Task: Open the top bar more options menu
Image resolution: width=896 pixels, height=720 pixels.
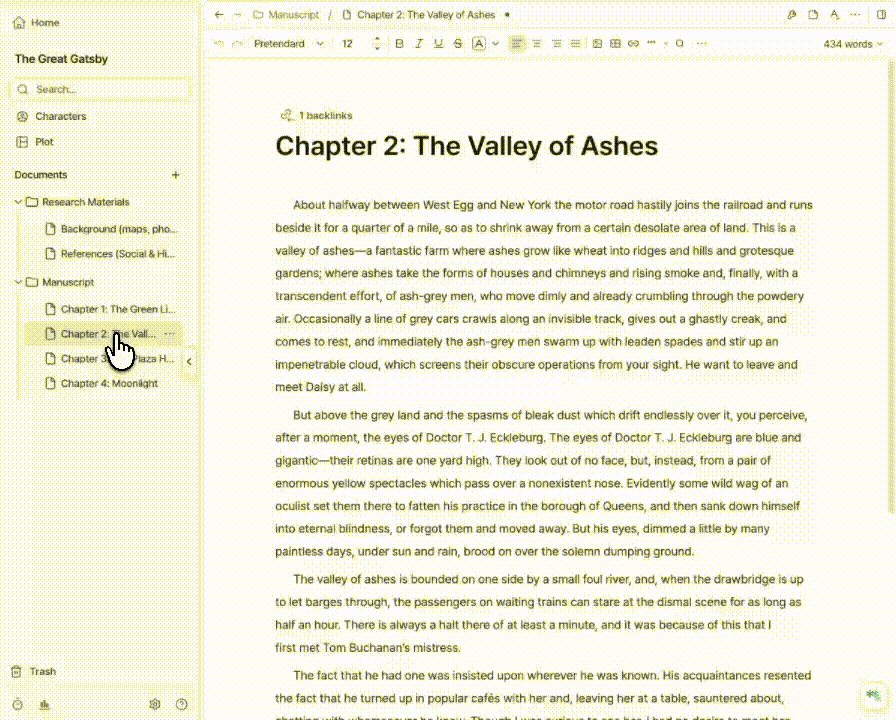Action: (855, 15)
